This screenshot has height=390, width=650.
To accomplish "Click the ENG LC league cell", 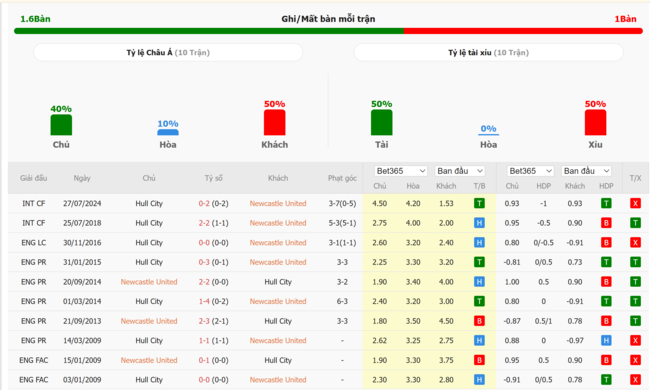I will pos(34,242).
